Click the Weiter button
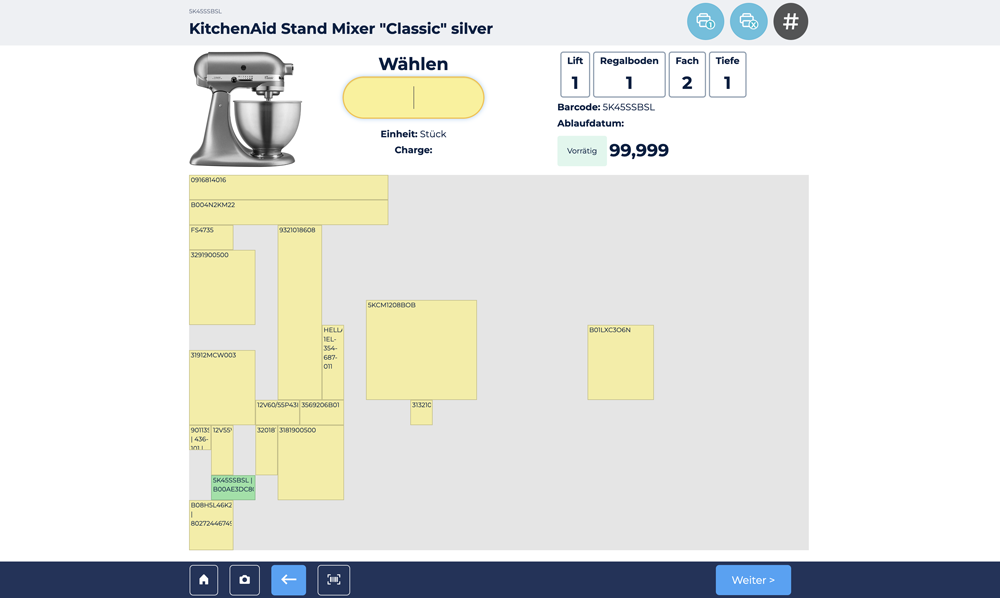The height and width of the screenshot is (598, 1000). (x=752, y=580)
